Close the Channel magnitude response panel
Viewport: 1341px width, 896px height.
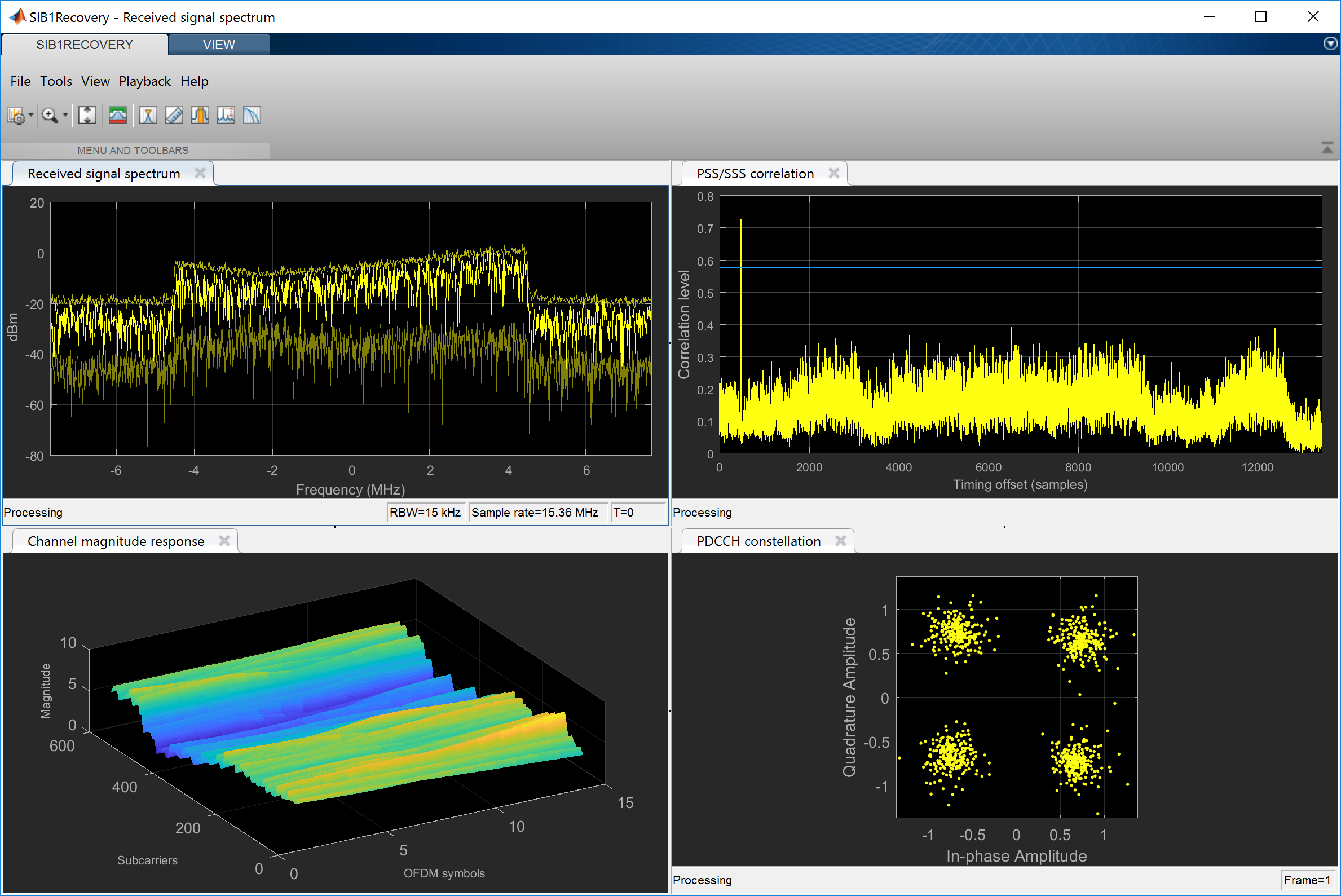click(x=224, y=541)
